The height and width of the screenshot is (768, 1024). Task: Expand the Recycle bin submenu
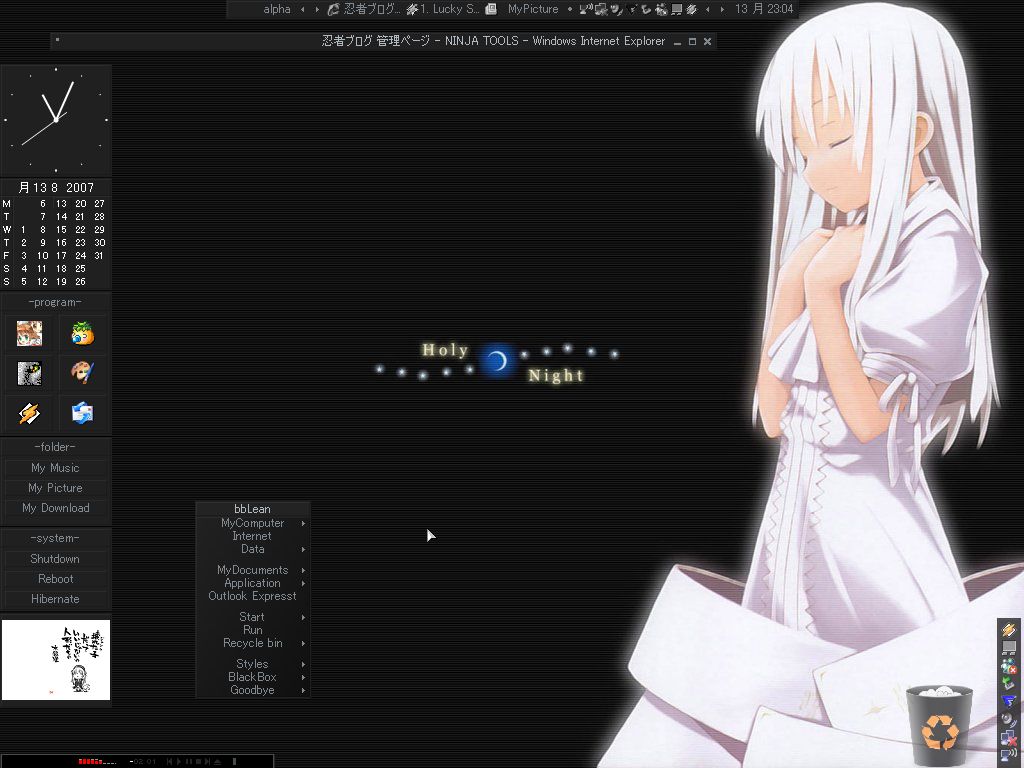click(253, 643)
